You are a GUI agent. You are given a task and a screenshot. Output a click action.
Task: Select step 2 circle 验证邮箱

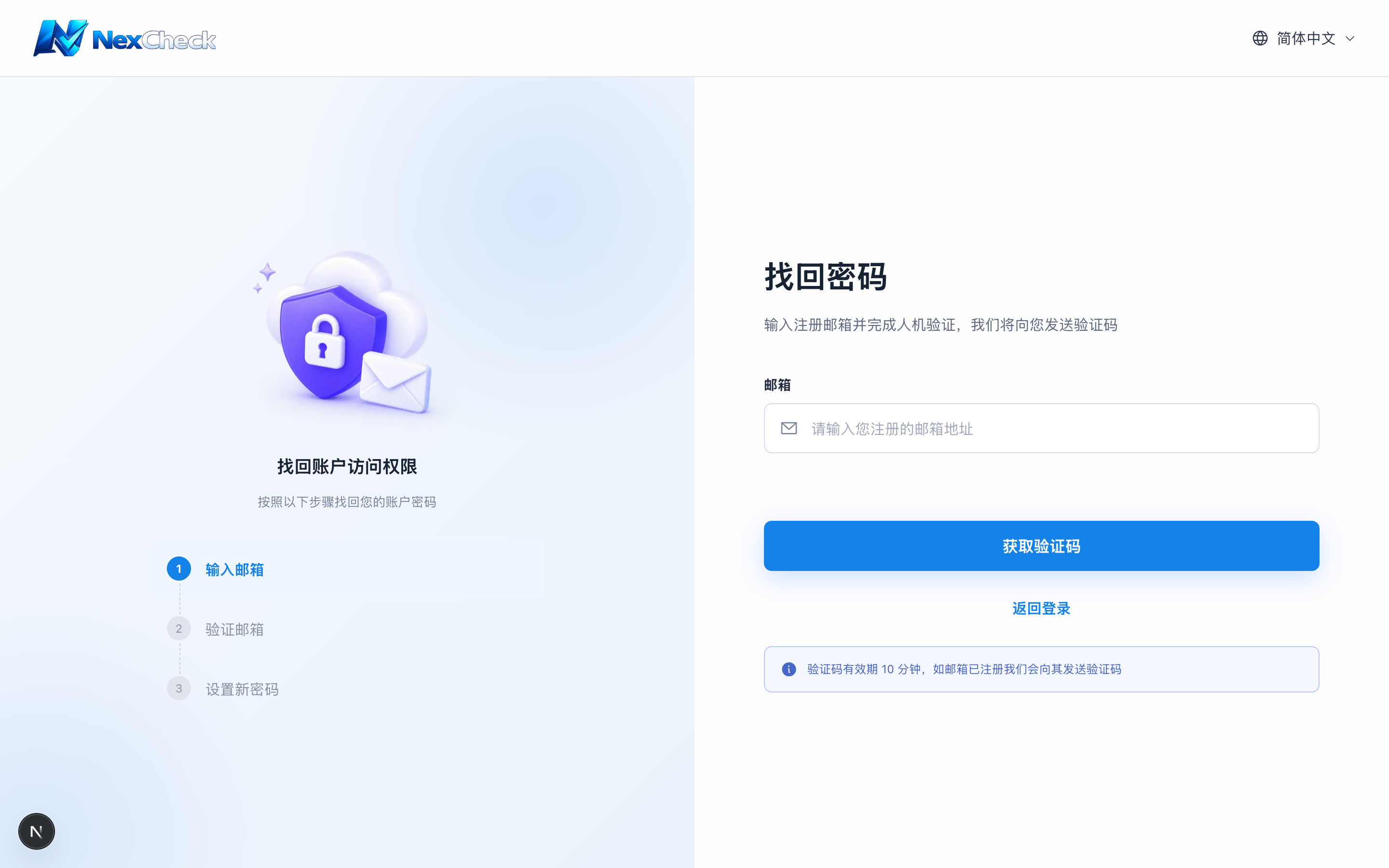(x=179, y=629)
